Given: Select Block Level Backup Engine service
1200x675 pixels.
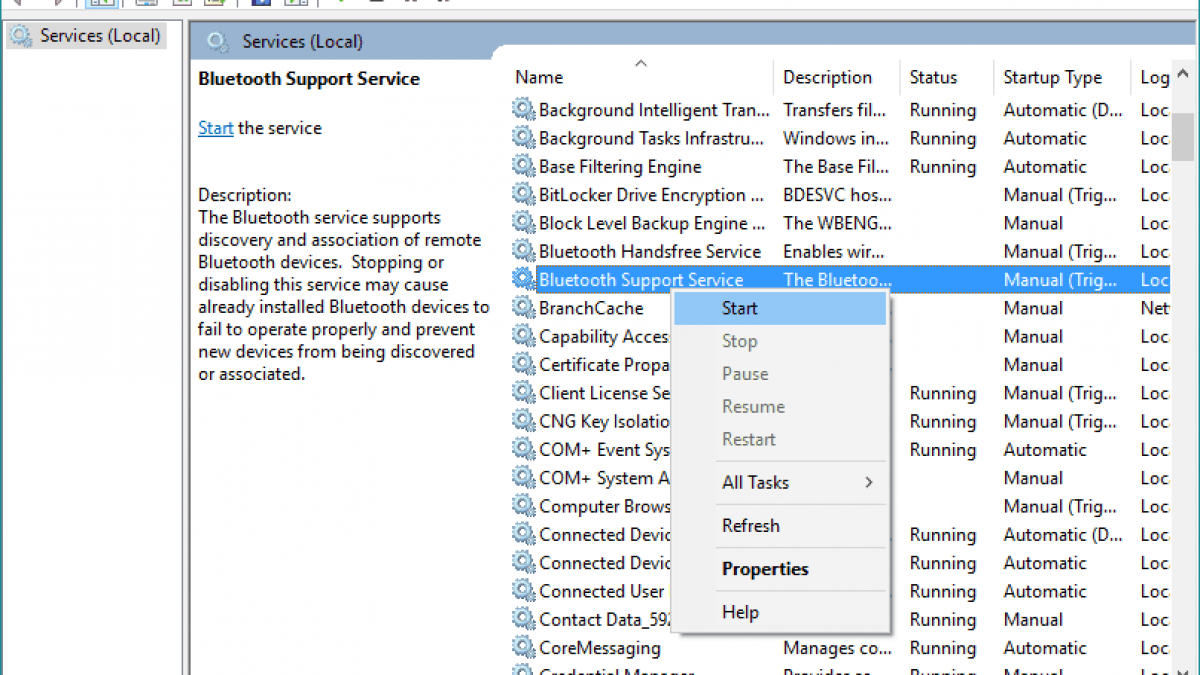Looking at the screenshot, I should click(652, 223).
